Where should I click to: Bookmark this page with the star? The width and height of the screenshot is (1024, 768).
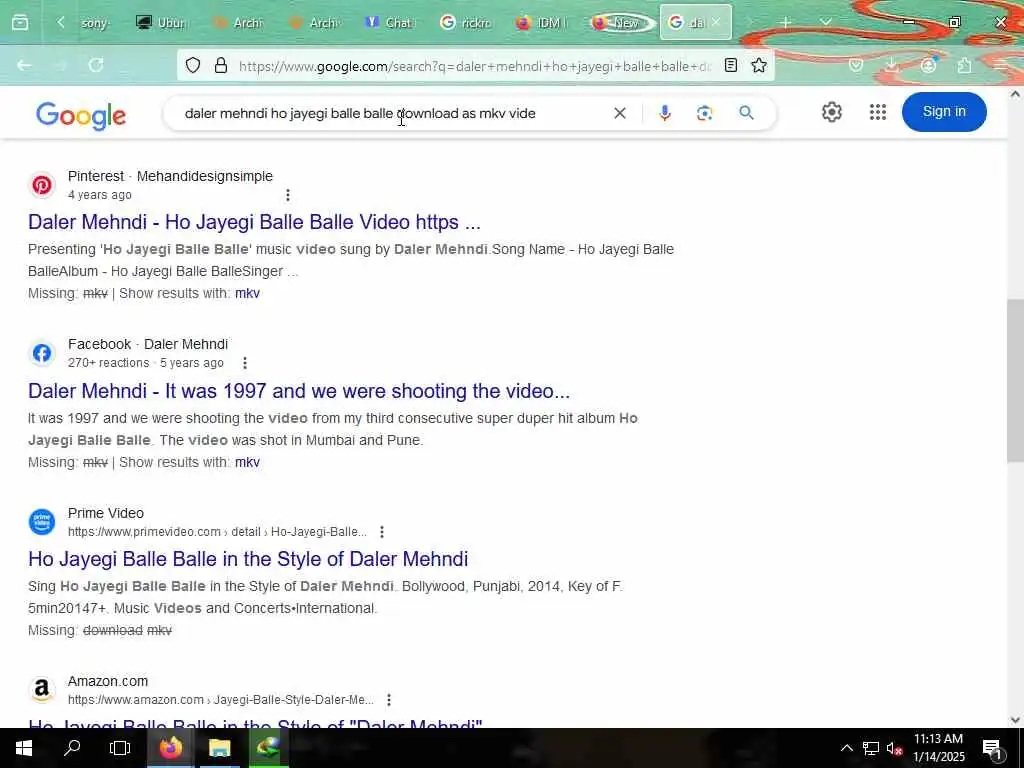[759, 65]
